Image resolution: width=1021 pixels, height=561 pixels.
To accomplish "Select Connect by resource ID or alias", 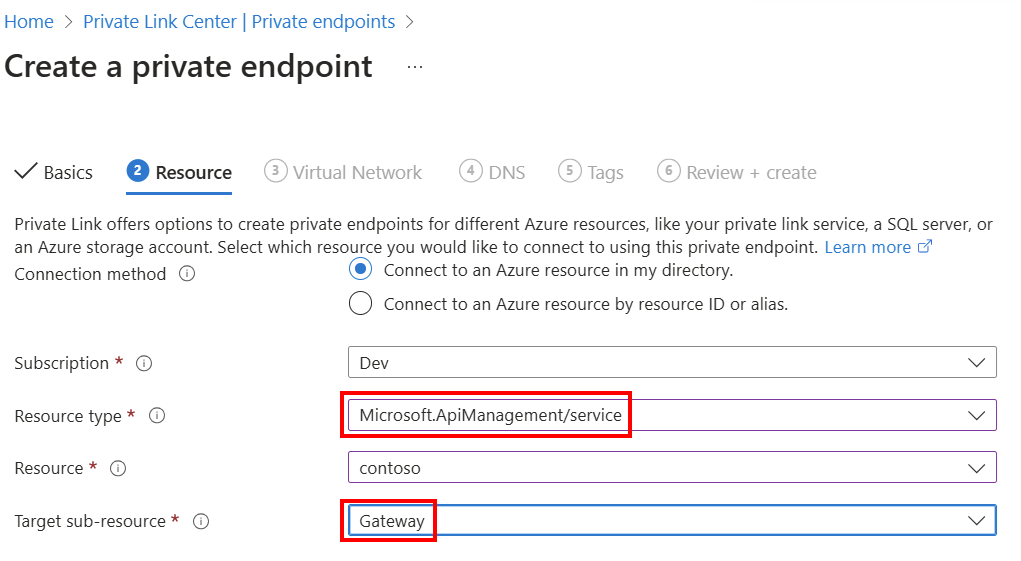I will (x=361, y=304).
